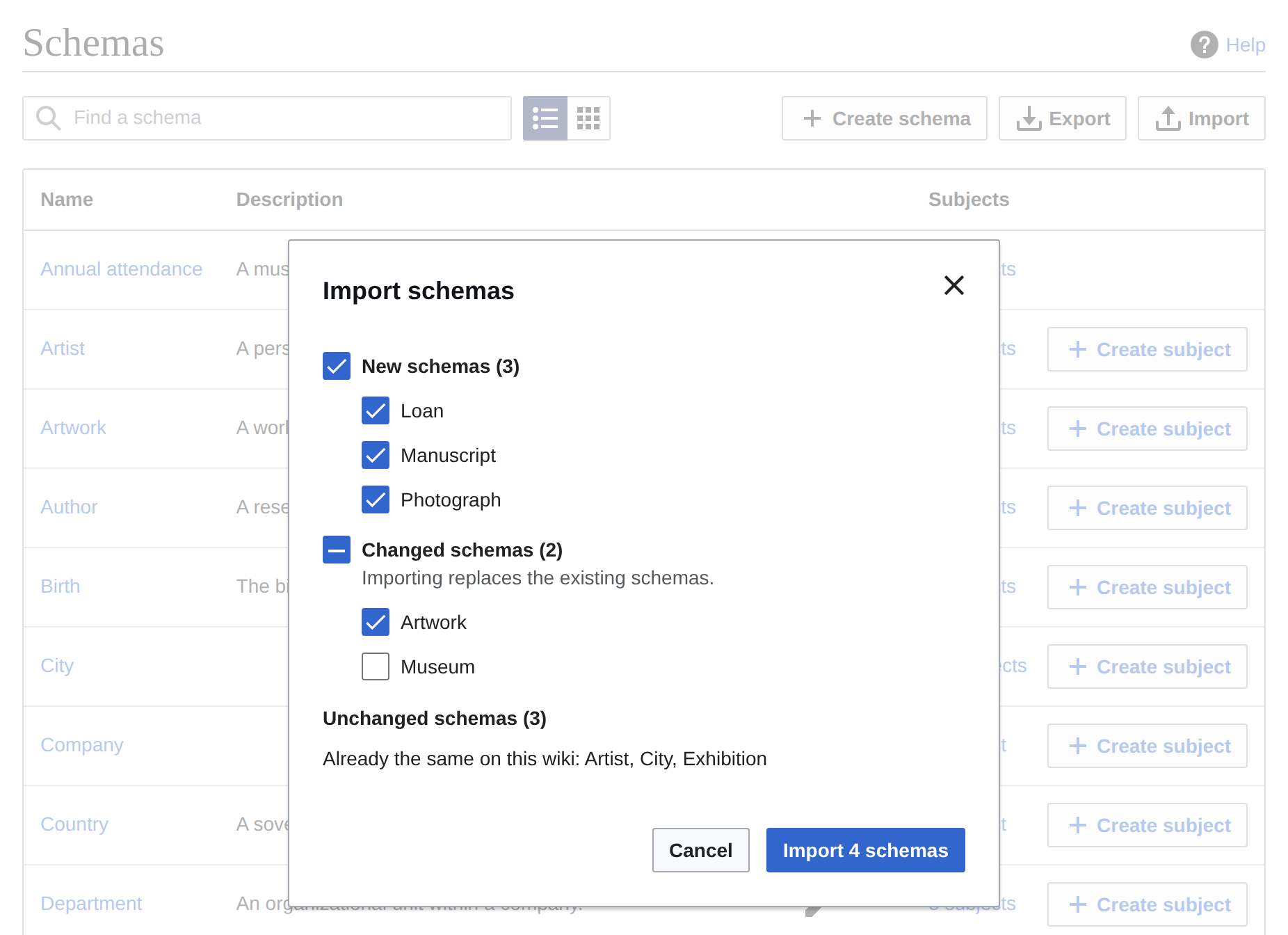Switch to list view
1288x935 pixels.
(545, 118)
